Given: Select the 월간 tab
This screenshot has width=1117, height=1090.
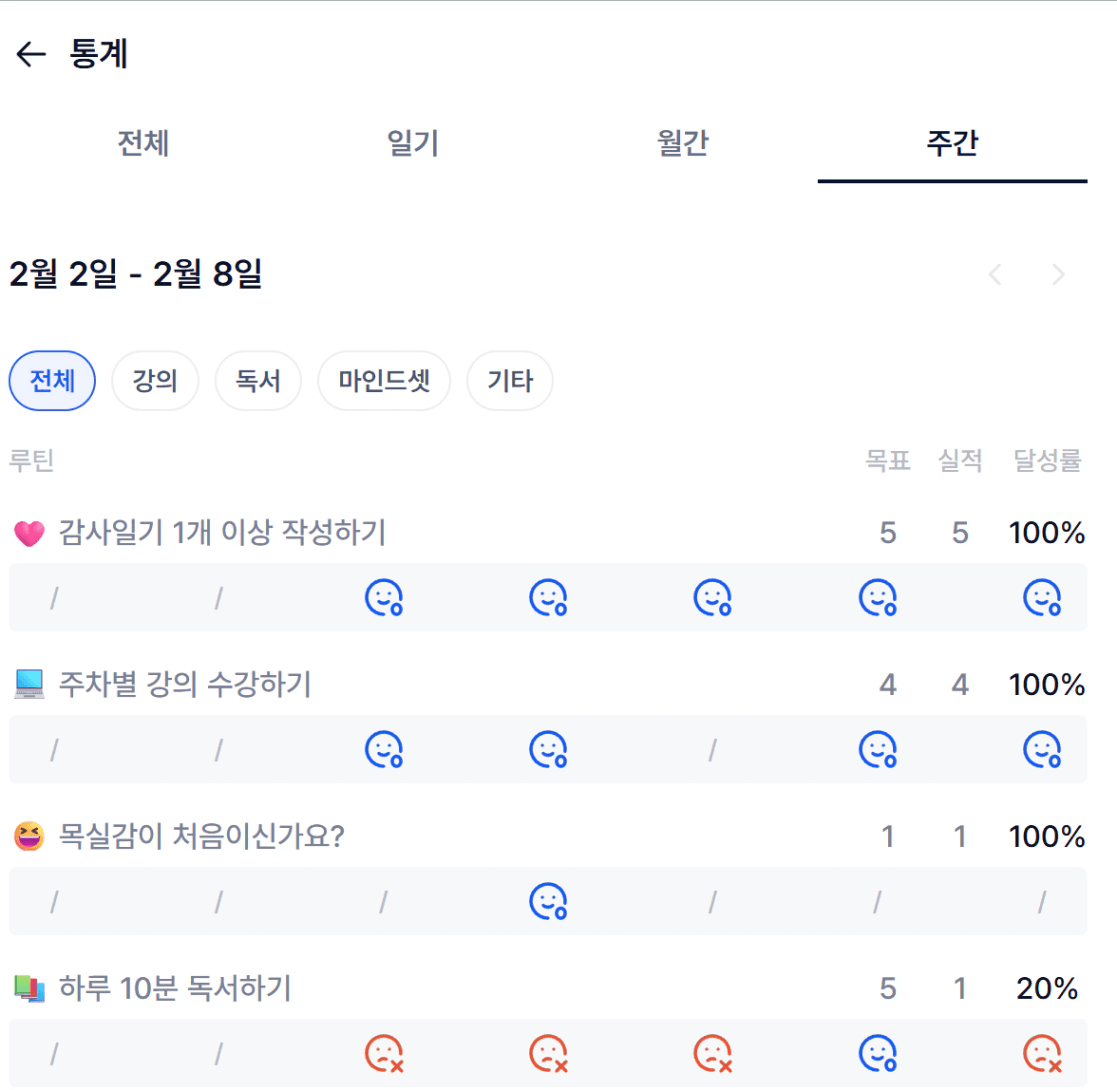Looking at the screenshot, I should 683,144.
